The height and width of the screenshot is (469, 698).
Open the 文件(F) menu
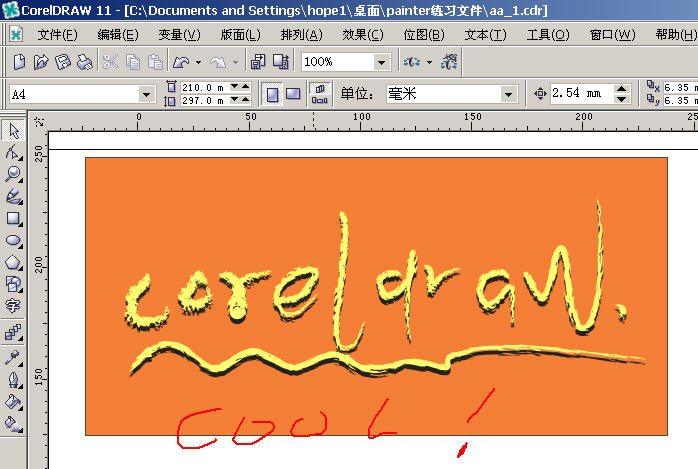click(x=57, y=35)
